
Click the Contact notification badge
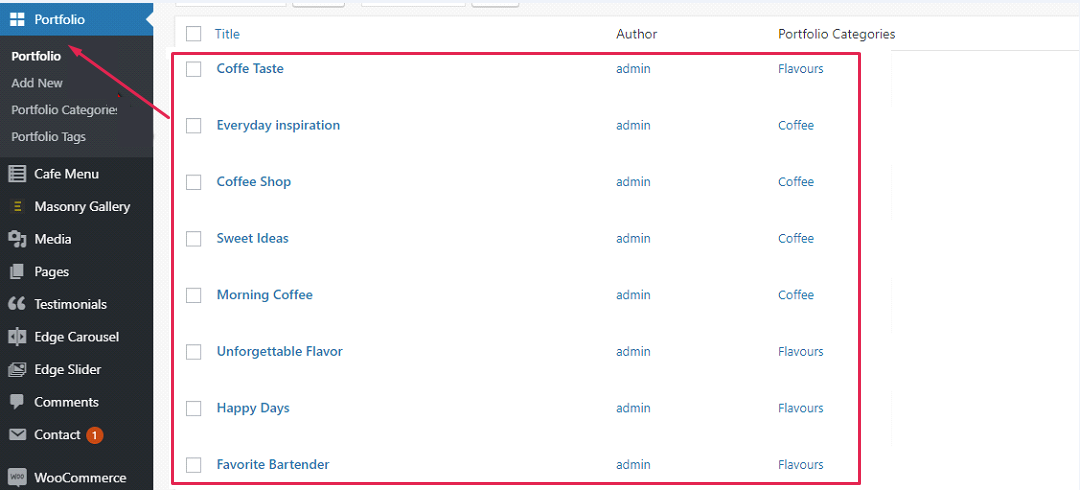tap(94, 435)
